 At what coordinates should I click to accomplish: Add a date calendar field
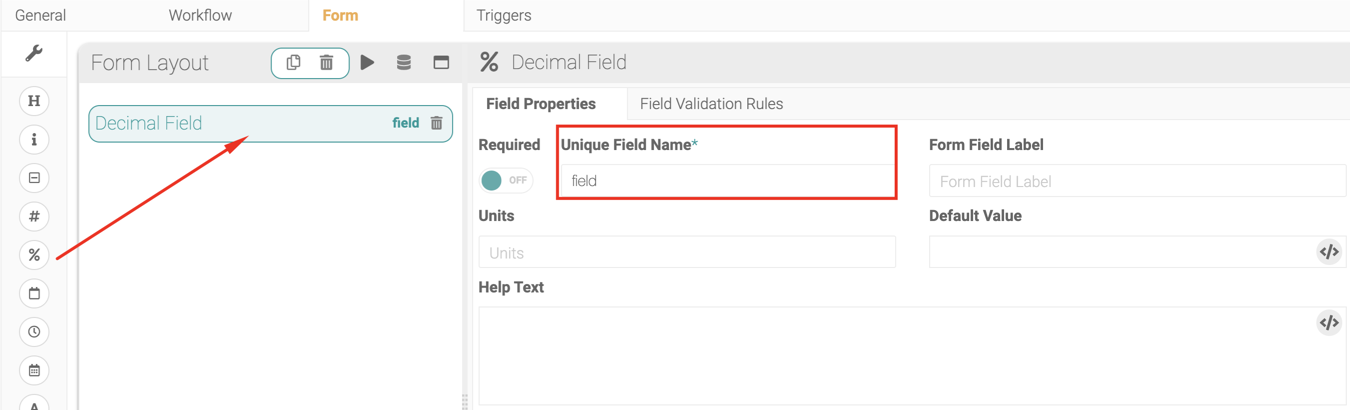pos(34,294)
